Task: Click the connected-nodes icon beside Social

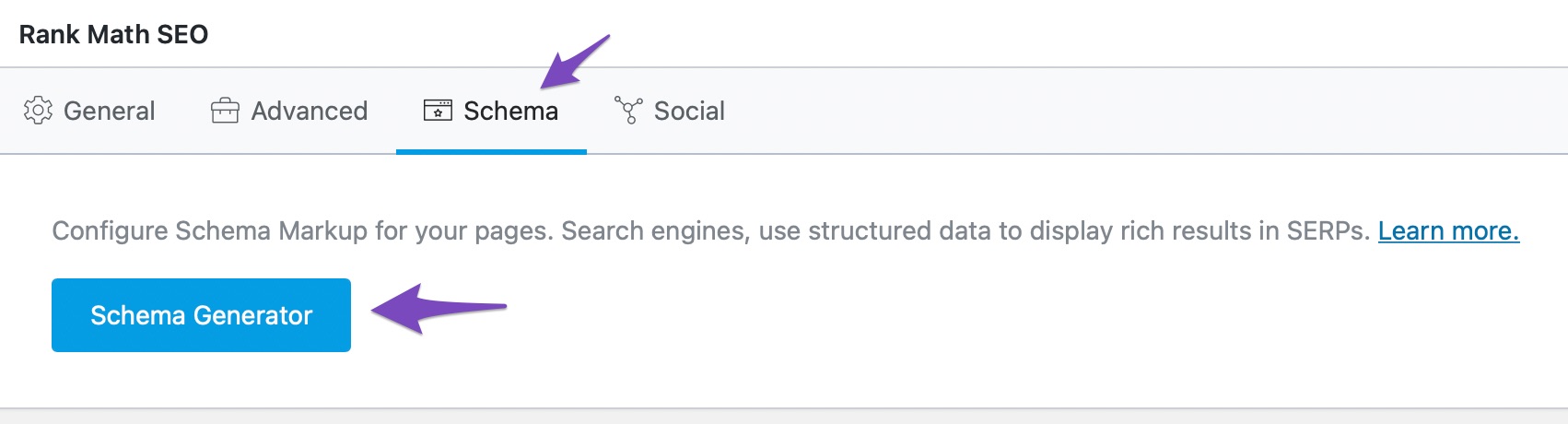Action: [x=628, y=111]
